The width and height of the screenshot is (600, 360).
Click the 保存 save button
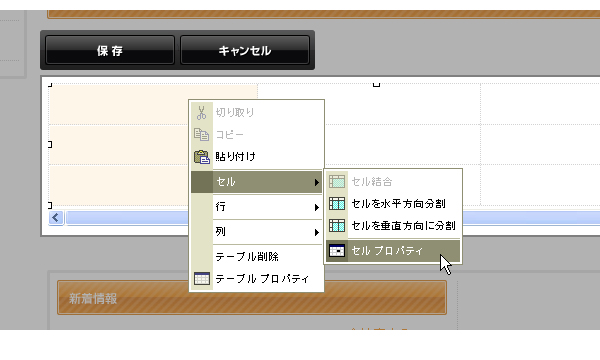click(x=110, y=50)
